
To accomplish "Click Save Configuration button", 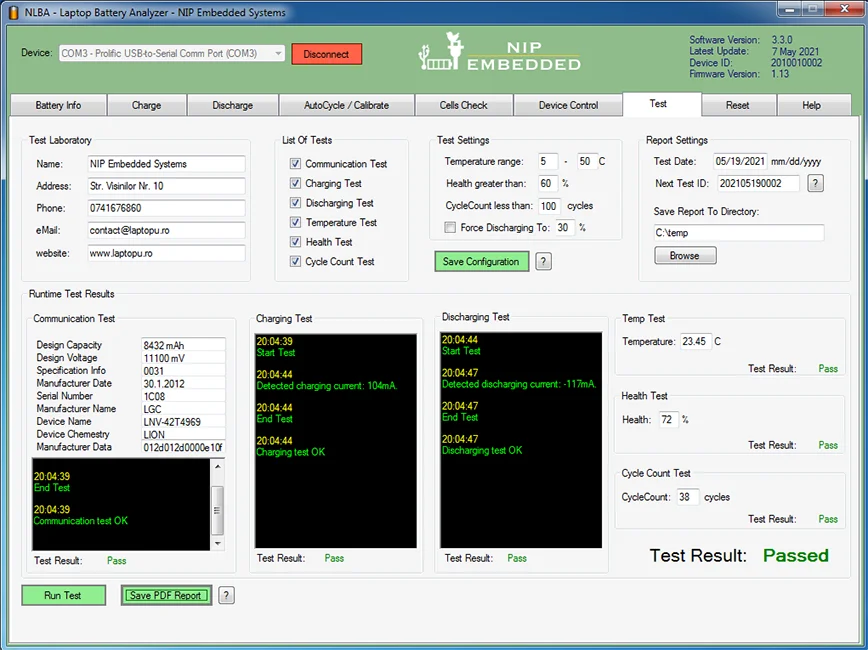I will point(481,262).
